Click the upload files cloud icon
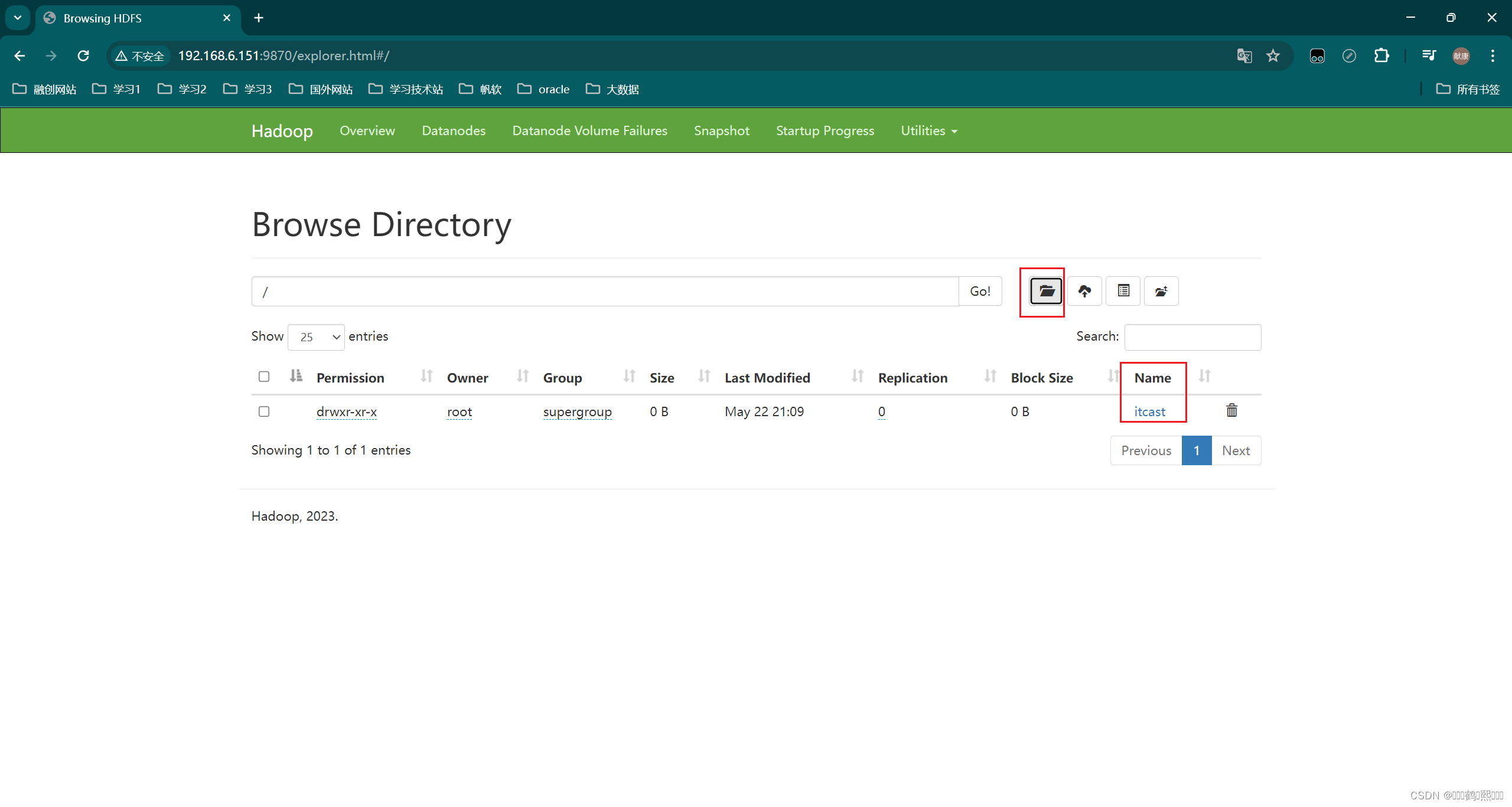1512x807 pixels. click(1084, 291)
